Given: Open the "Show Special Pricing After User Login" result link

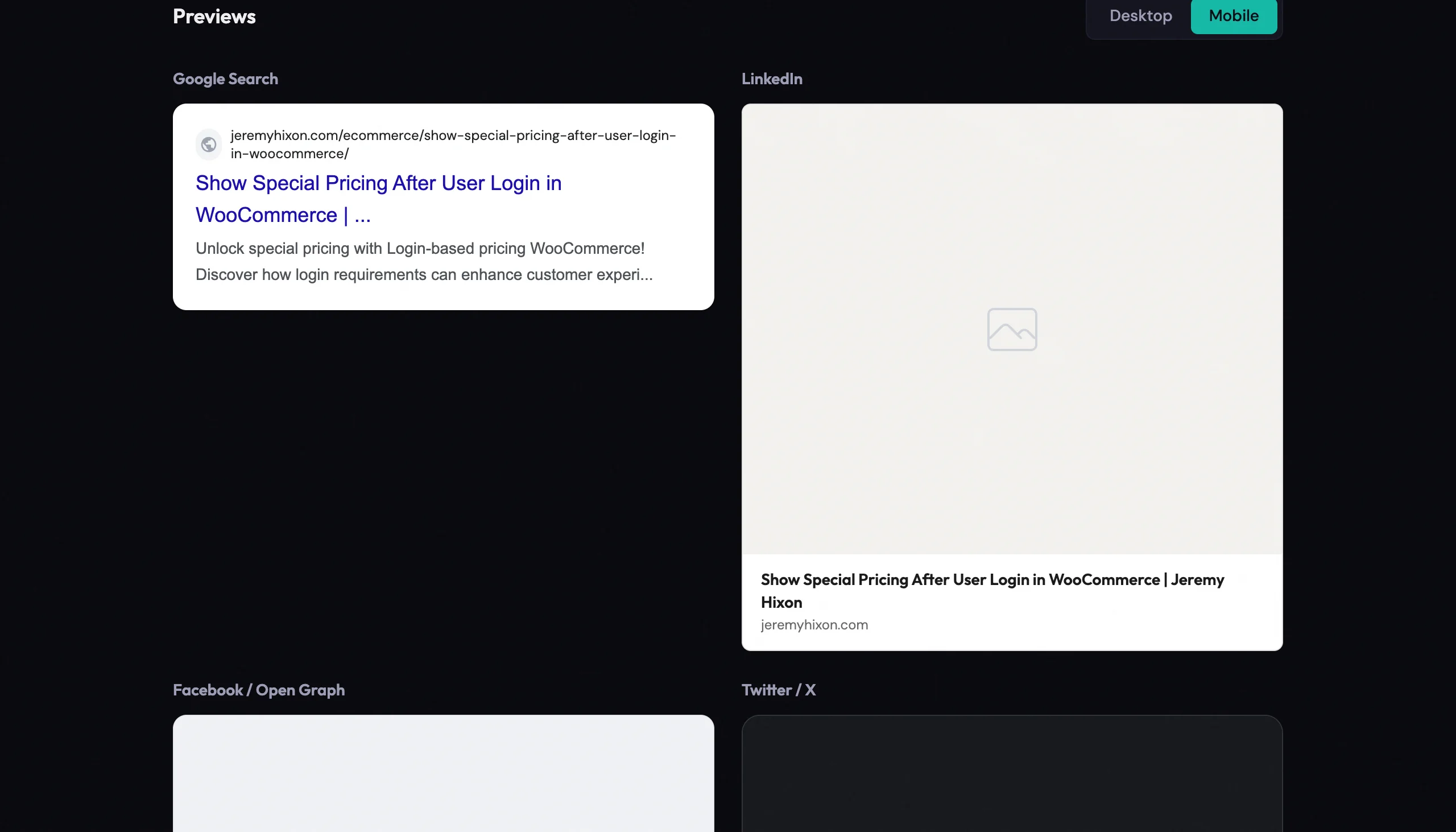Looking at the screenshot, I should pos(378,198).
